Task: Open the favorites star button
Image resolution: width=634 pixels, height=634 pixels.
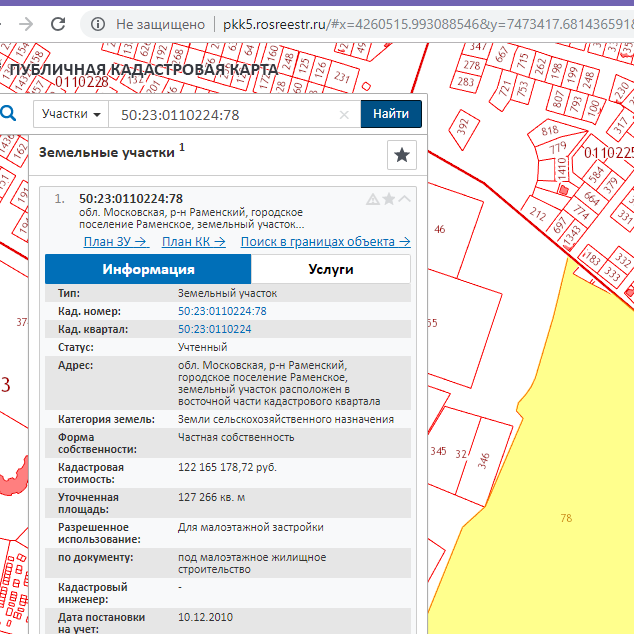Action: [x=401, y=155]
